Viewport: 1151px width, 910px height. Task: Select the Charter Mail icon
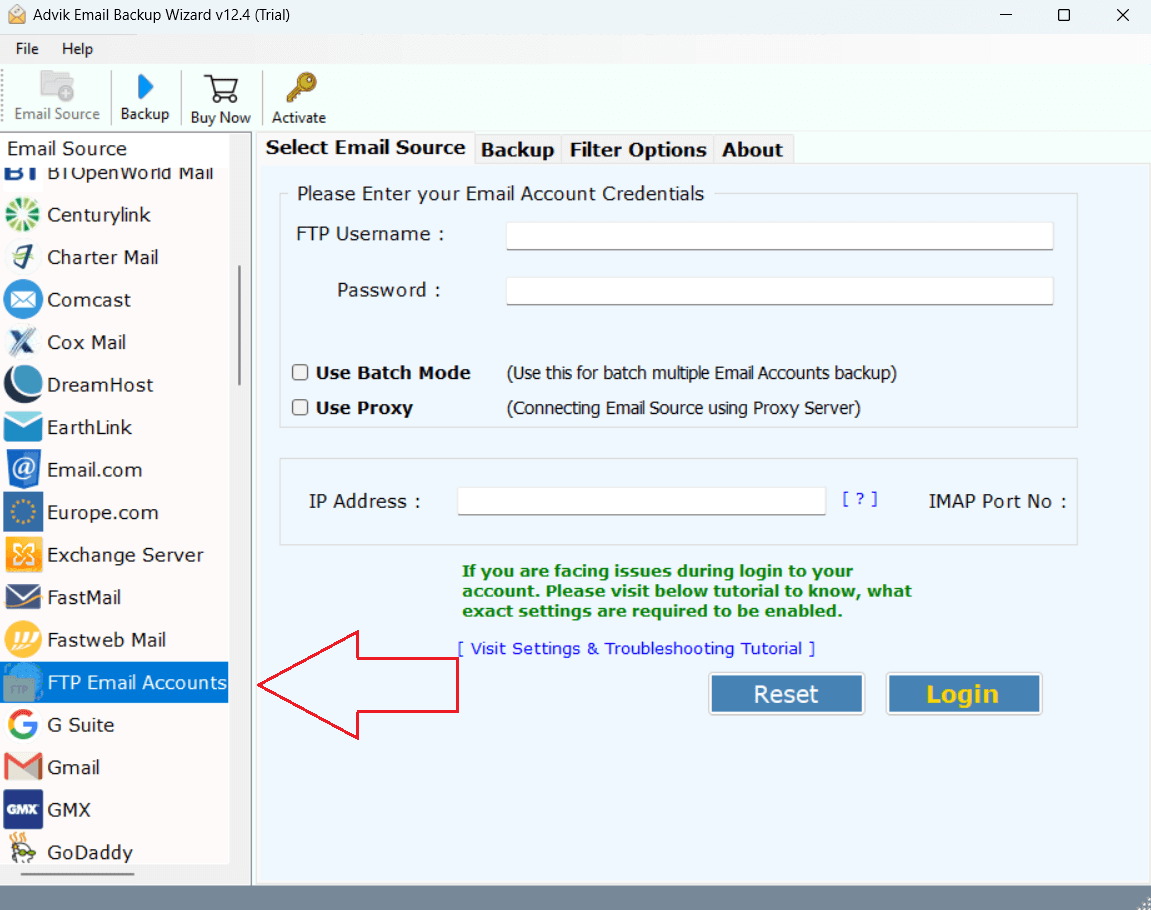22,257
